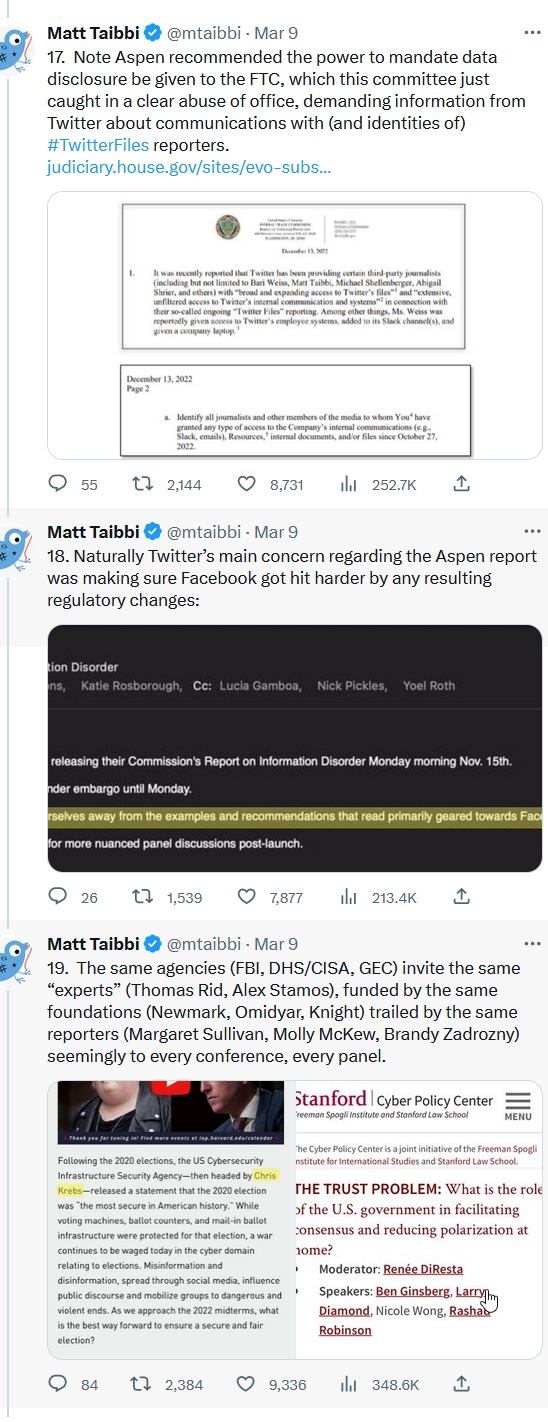Viewport: 548px width, 1422px height.
Task: Reply to tweet 17 about the FTC
Action: point(58,484)
